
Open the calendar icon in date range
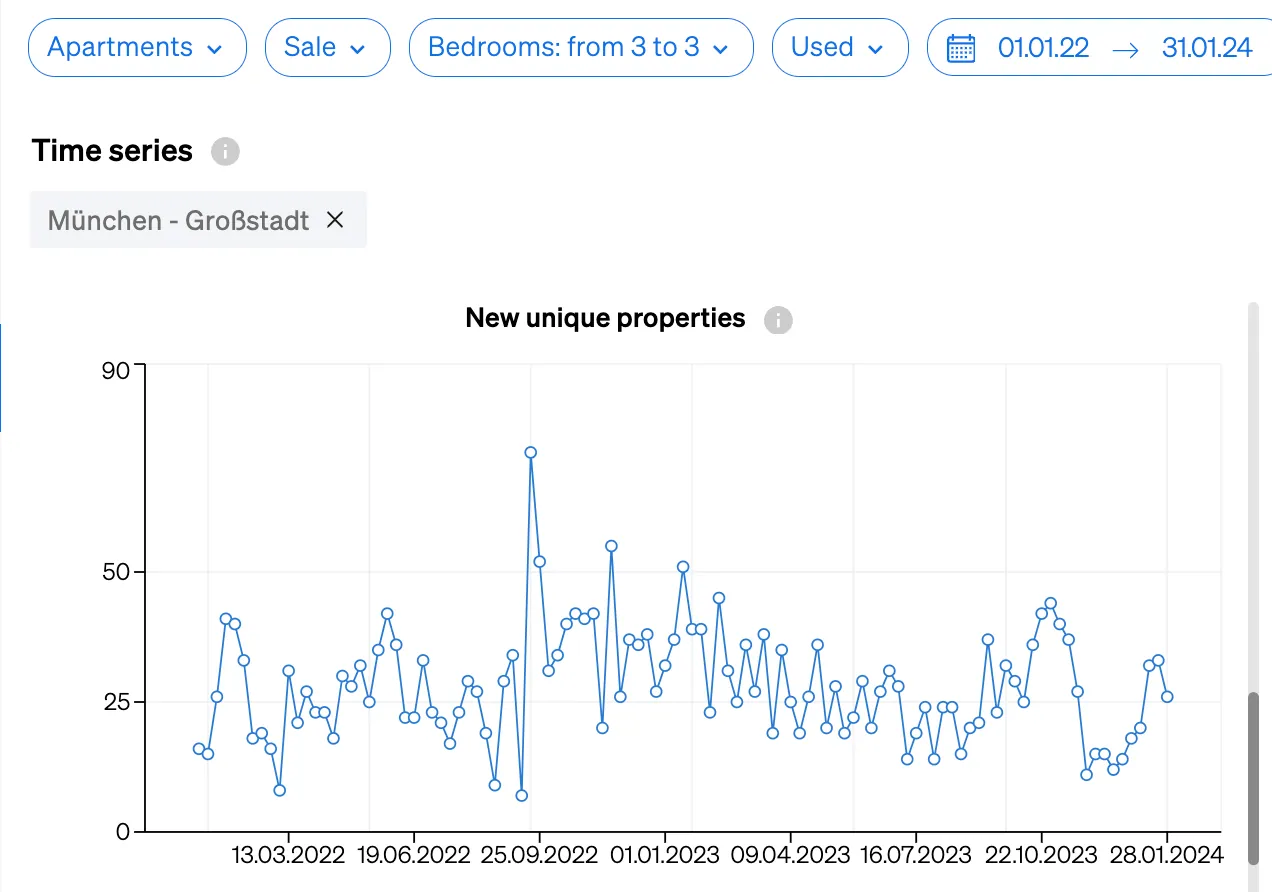click(x=961, y=48)
